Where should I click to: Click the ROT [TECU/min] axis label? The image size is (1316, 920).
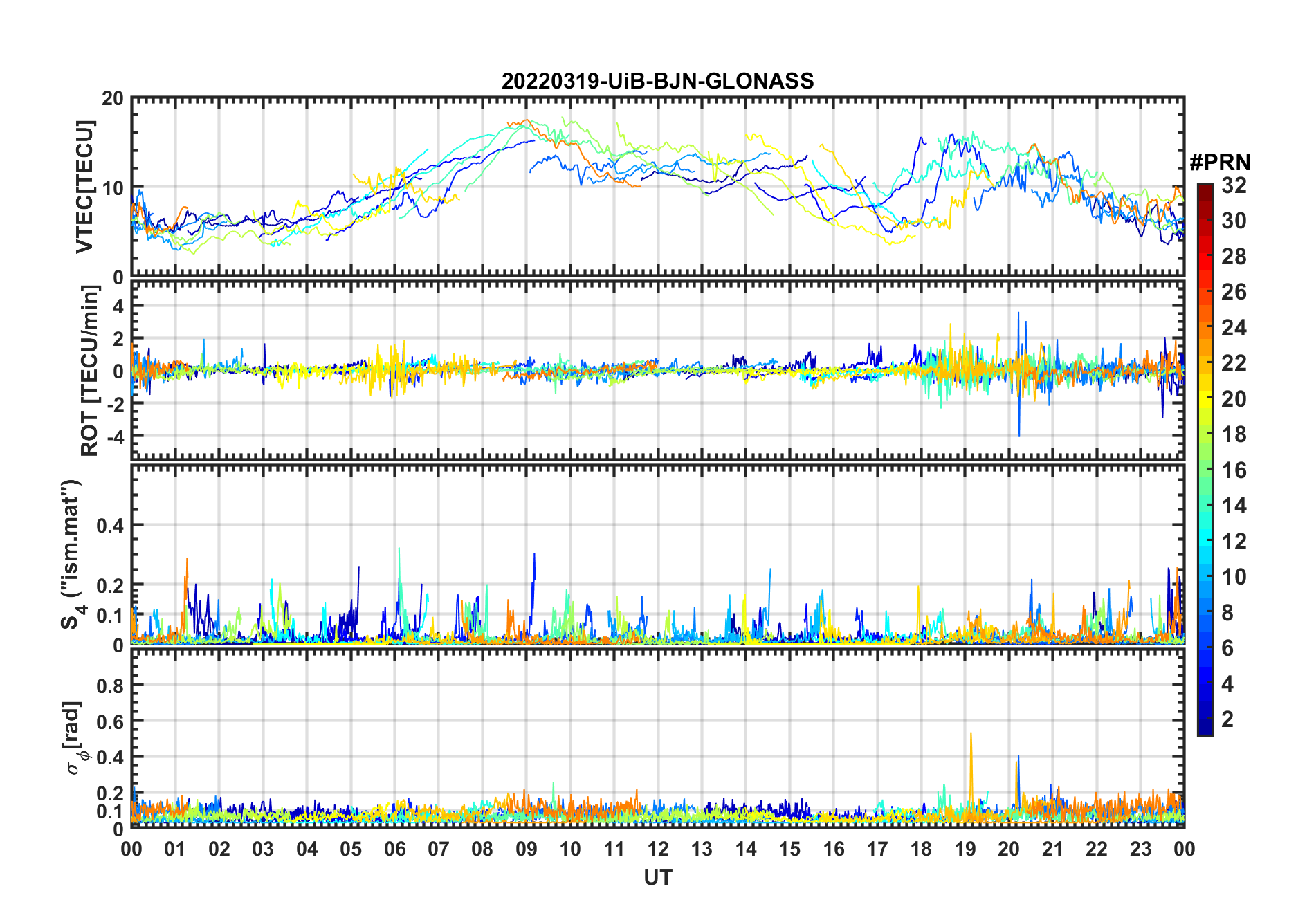coord(89,371)
